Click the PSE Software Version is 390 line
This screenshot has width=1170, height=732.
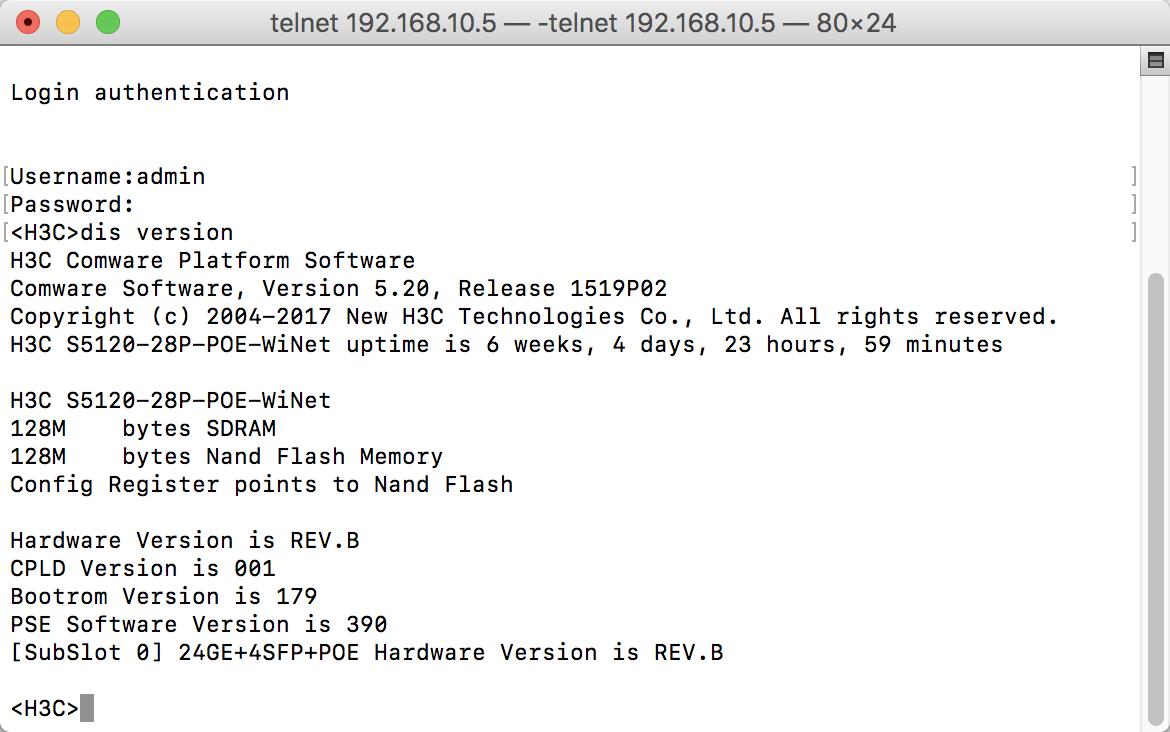tap(199, 625)
